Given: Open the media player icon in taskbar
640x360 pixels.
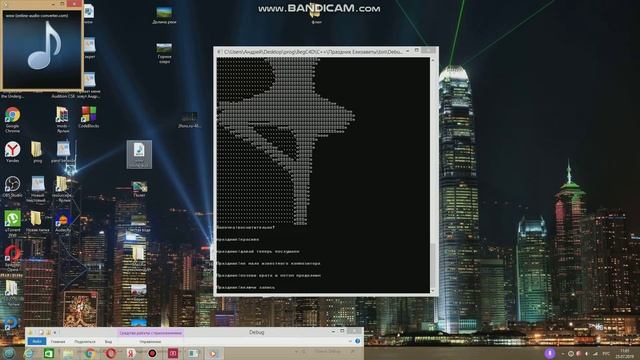Looking at the screenshot, I should pos(213,353).
